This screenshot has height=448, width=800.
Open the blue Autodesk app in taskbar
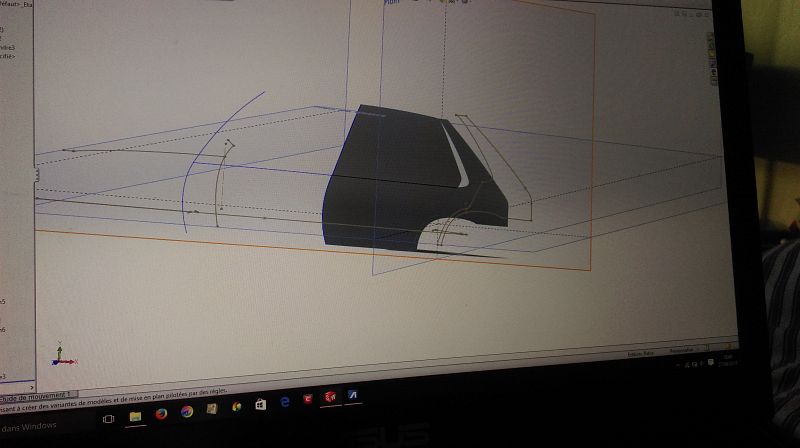coord(353,397)
